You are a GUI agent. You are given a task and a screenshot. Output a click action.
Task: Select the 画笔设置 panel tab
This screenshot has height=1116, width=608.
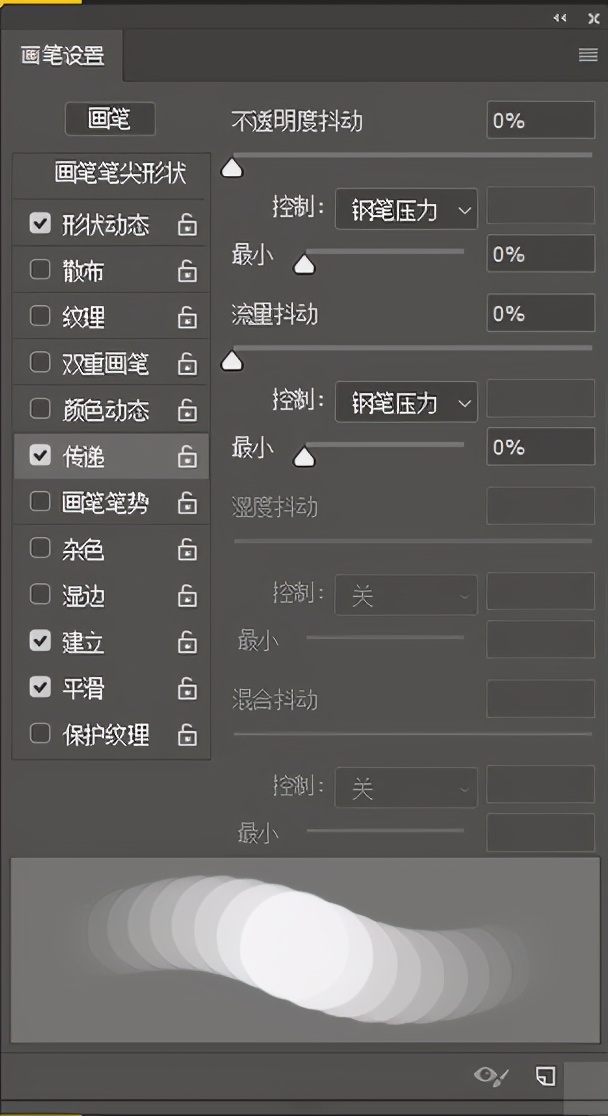(62, 56)
